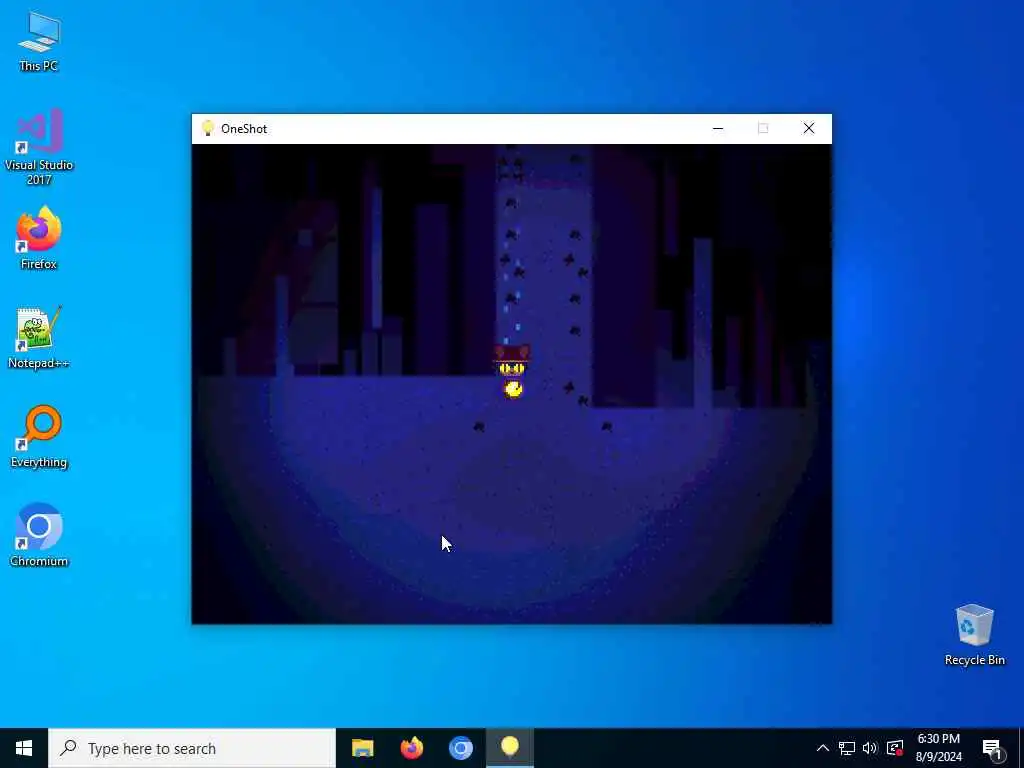Open the This PC desktop icon
The width and height of the screenshot is (1024, 768).
pyautogui.click(x=39, y=40)
